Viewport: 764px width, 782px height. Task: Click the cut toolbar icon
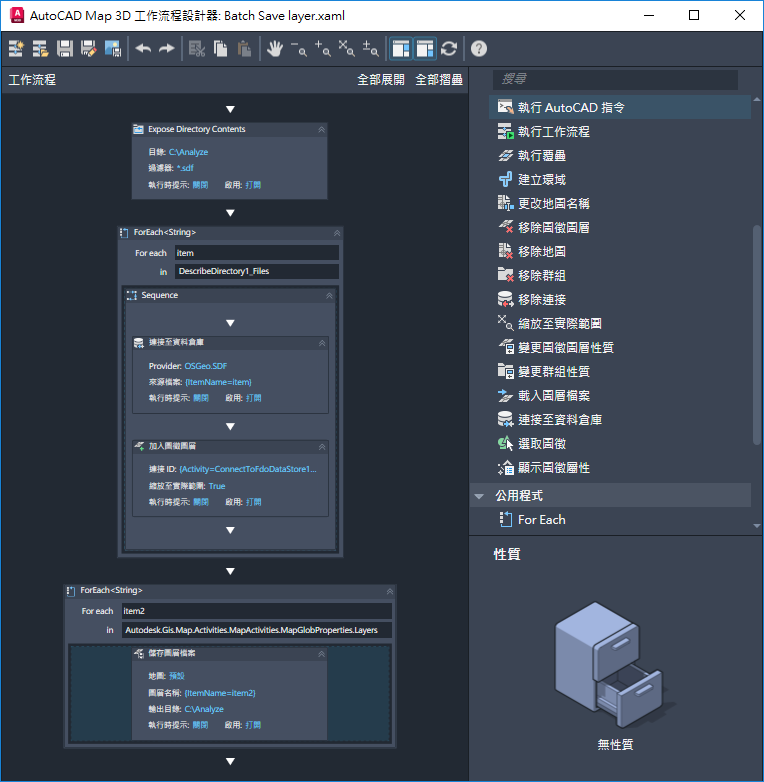coord(197,48)
